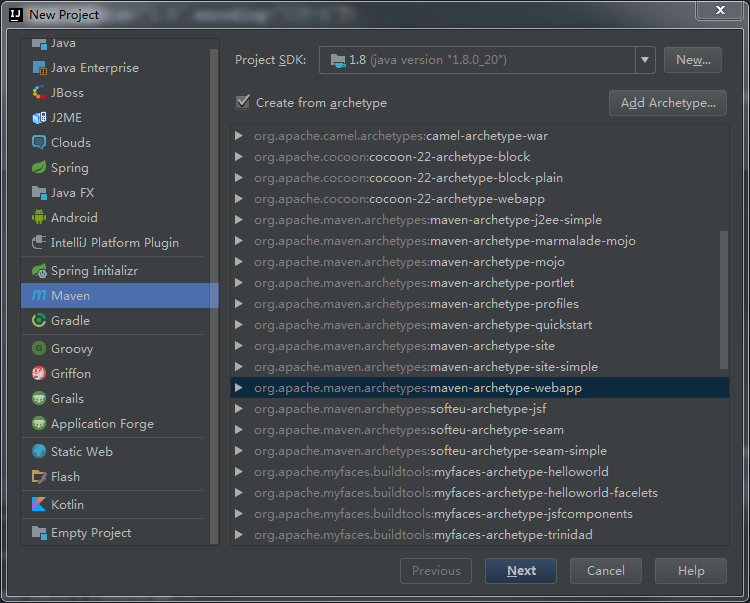
Task: Select myfaces-archetype-helloworld-facelets row
Action: tap(480, 493)
